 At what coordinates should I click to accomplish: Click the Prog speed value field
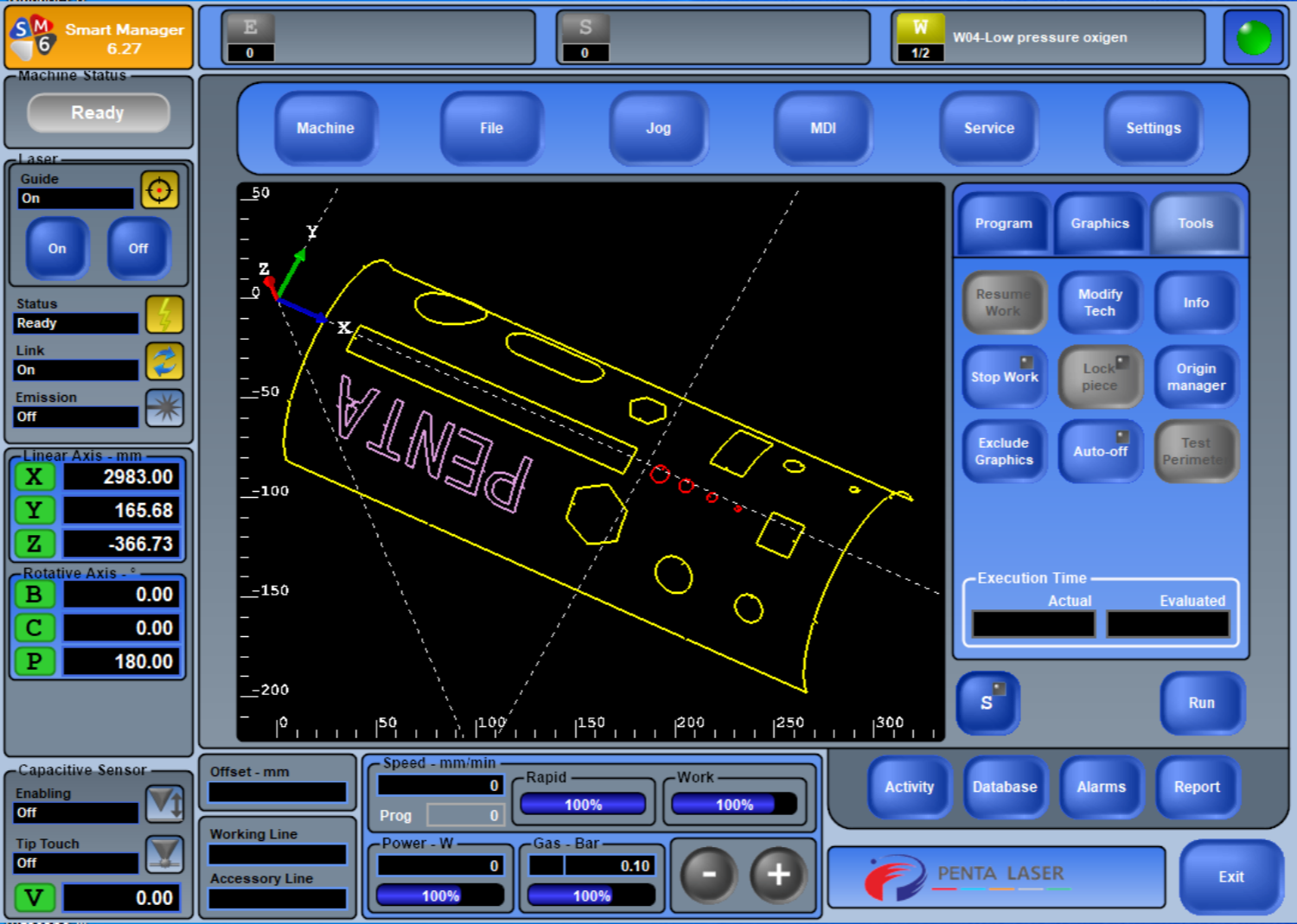coord(464,815)
